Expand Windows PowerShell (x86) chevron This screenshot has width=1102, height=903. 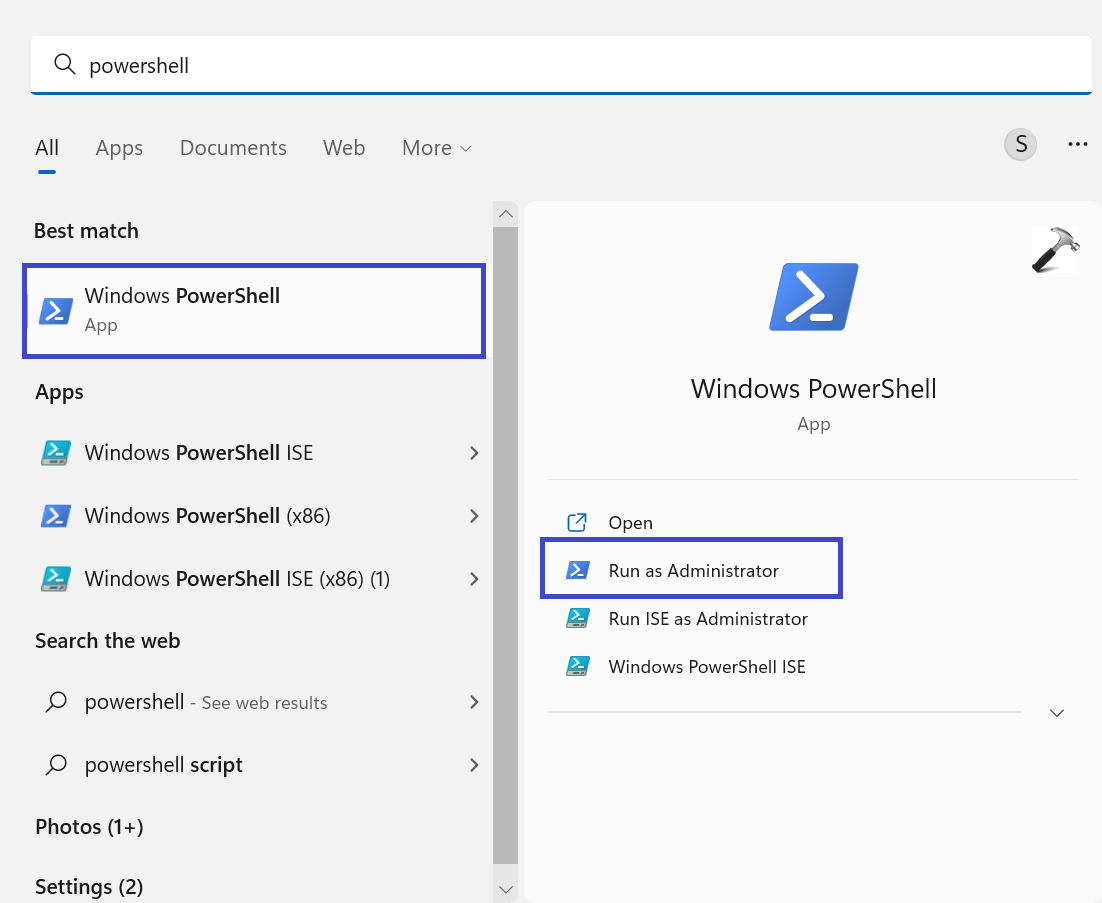click(474, 516)
